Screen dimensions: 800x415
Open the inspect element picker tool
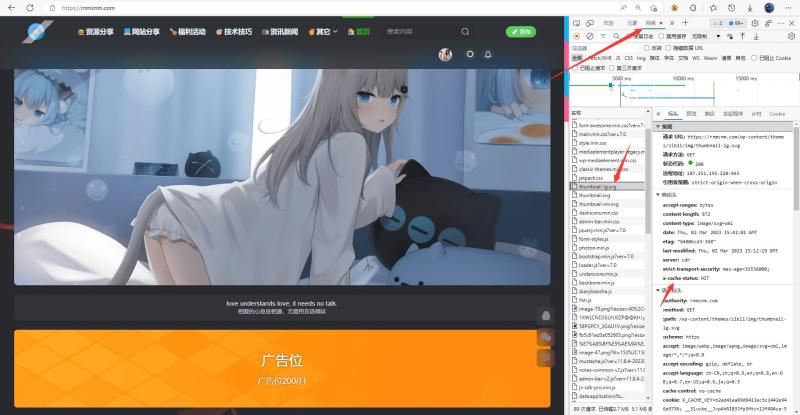577,23
